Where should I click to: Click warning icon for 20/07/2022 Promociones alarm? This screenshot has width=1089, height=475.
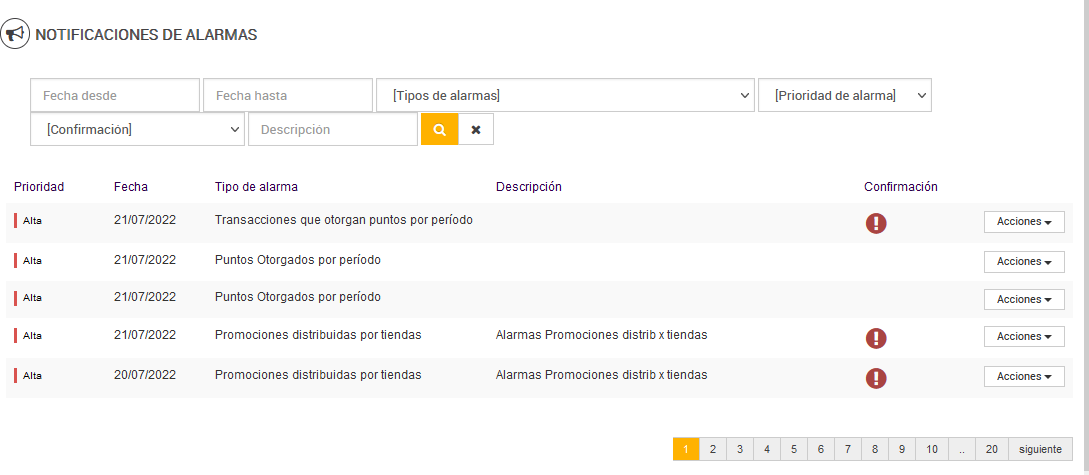coord(876,377)
